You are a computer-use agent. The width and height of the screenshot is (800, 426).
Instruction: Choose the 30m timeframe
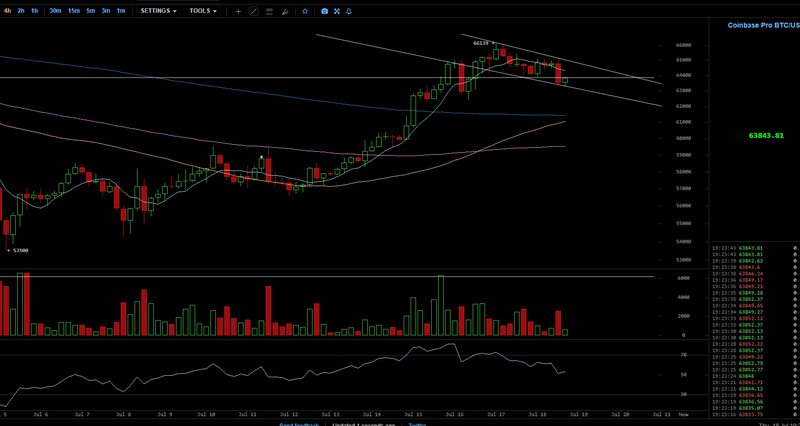pyautogui.click(x=56, y=11)
